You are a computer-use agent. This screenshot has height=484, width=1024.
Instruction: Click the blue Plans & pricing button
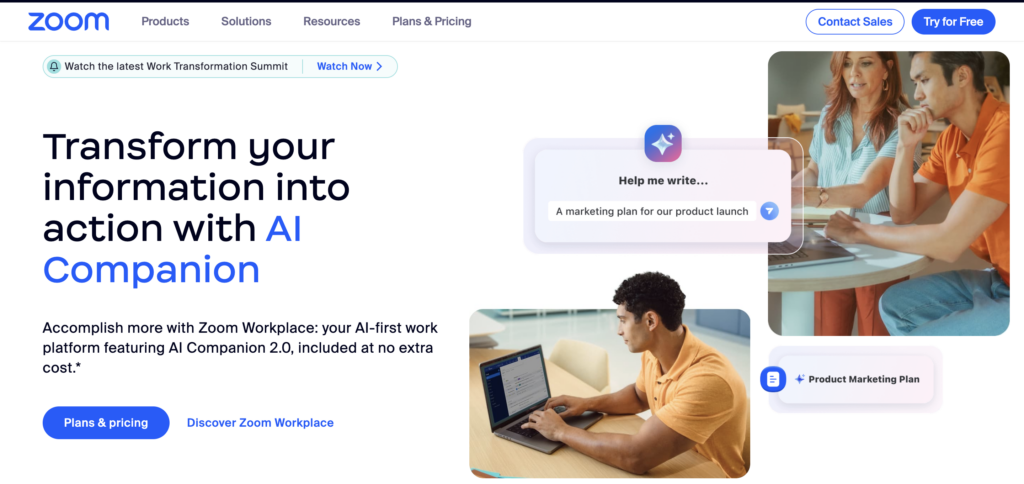click(106, 423)
